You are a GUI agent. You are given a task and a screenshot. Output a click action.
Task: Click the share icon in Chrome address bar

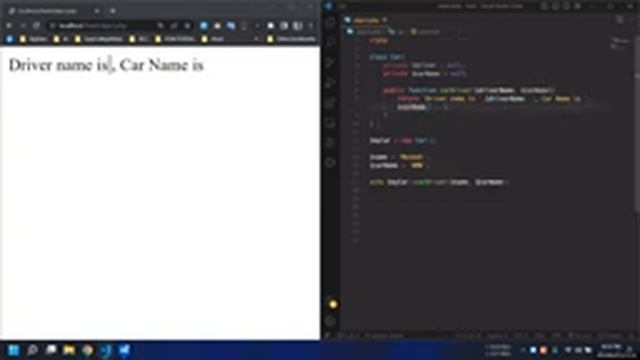tap(174, 26)
